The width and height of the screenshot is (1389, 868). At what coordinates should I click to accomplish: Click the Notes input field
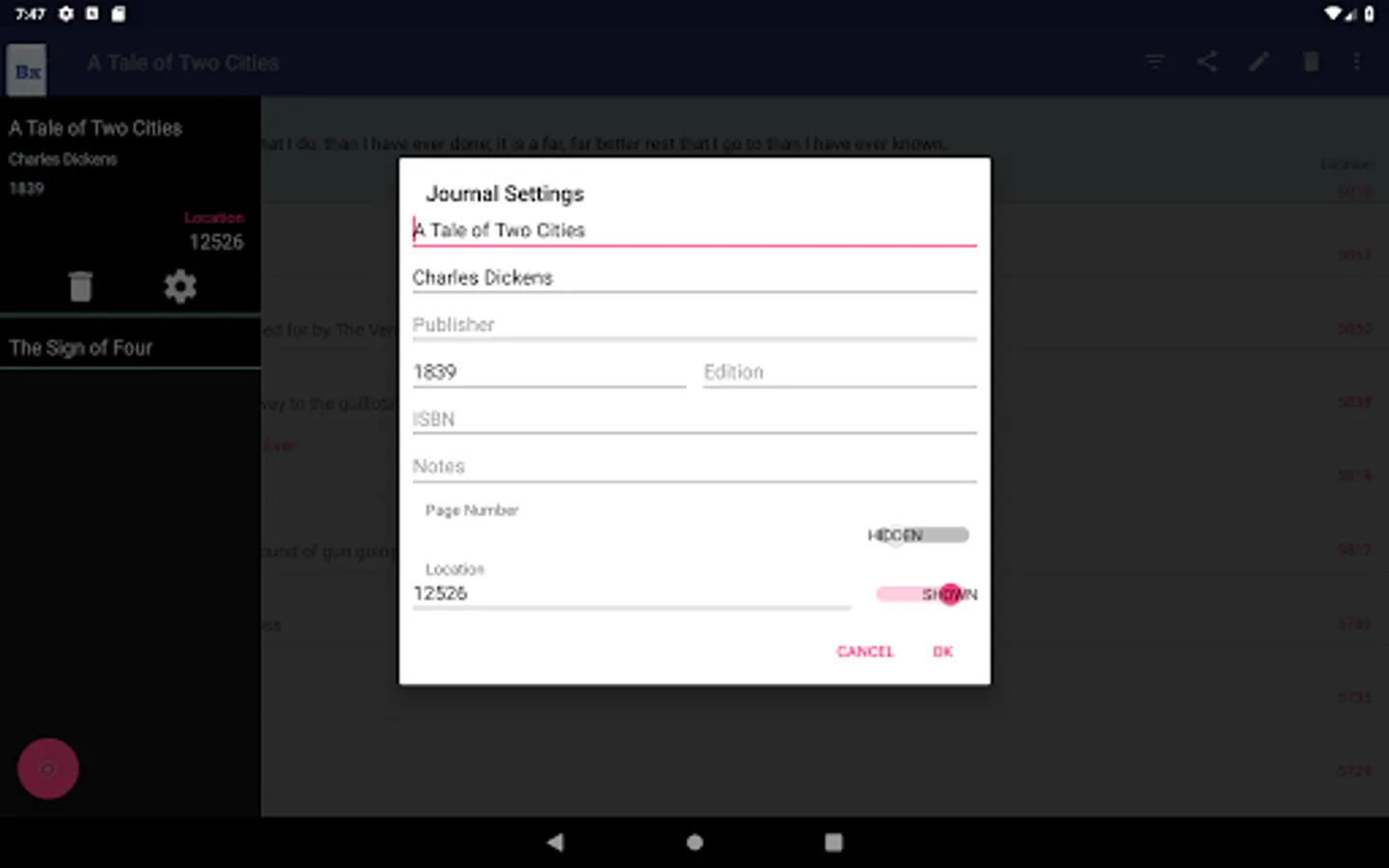[x=694, y=467]
